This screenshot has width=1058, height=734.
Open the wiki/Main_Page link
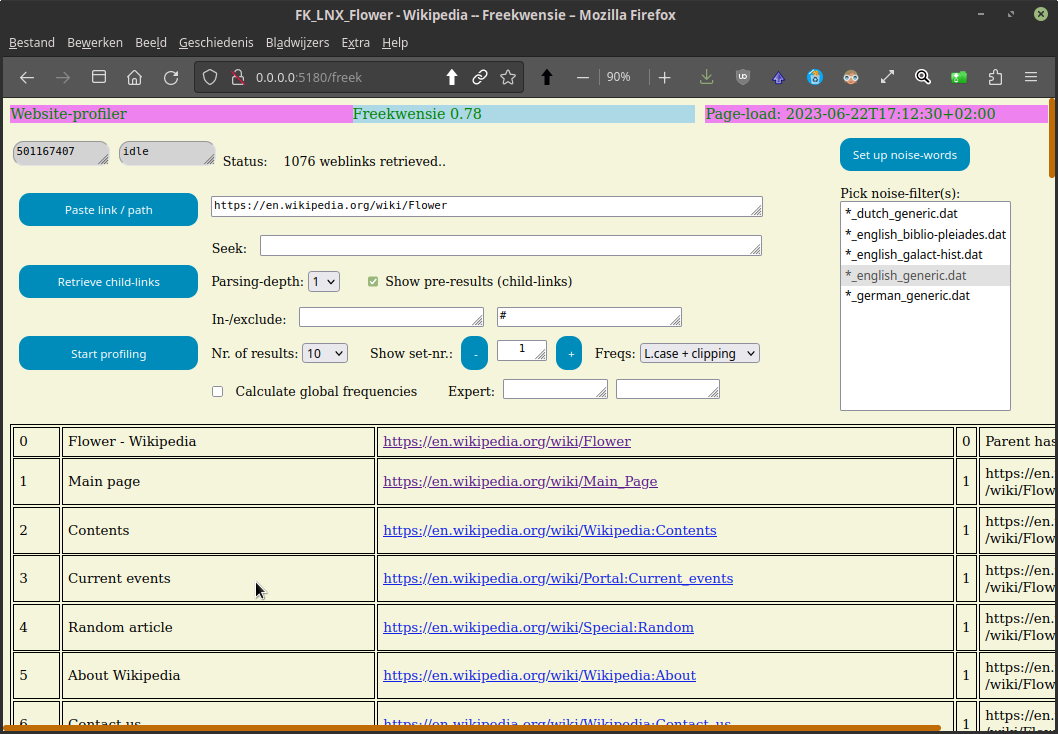coord(520,482)
